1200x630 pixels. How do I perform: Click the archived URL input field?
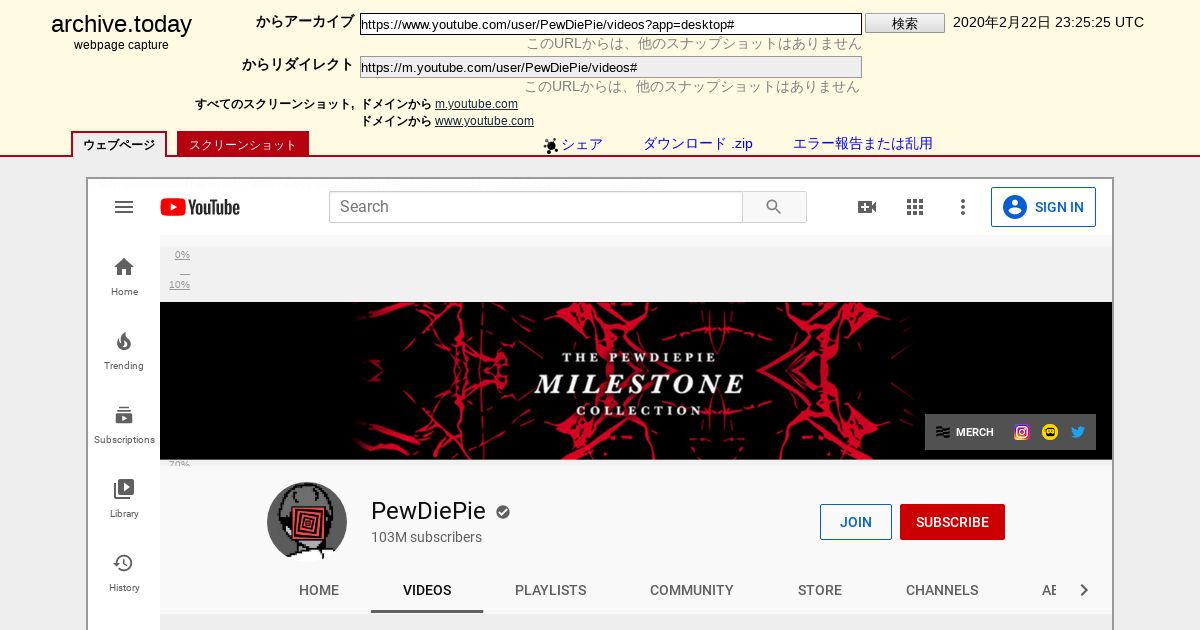[611, 24]
